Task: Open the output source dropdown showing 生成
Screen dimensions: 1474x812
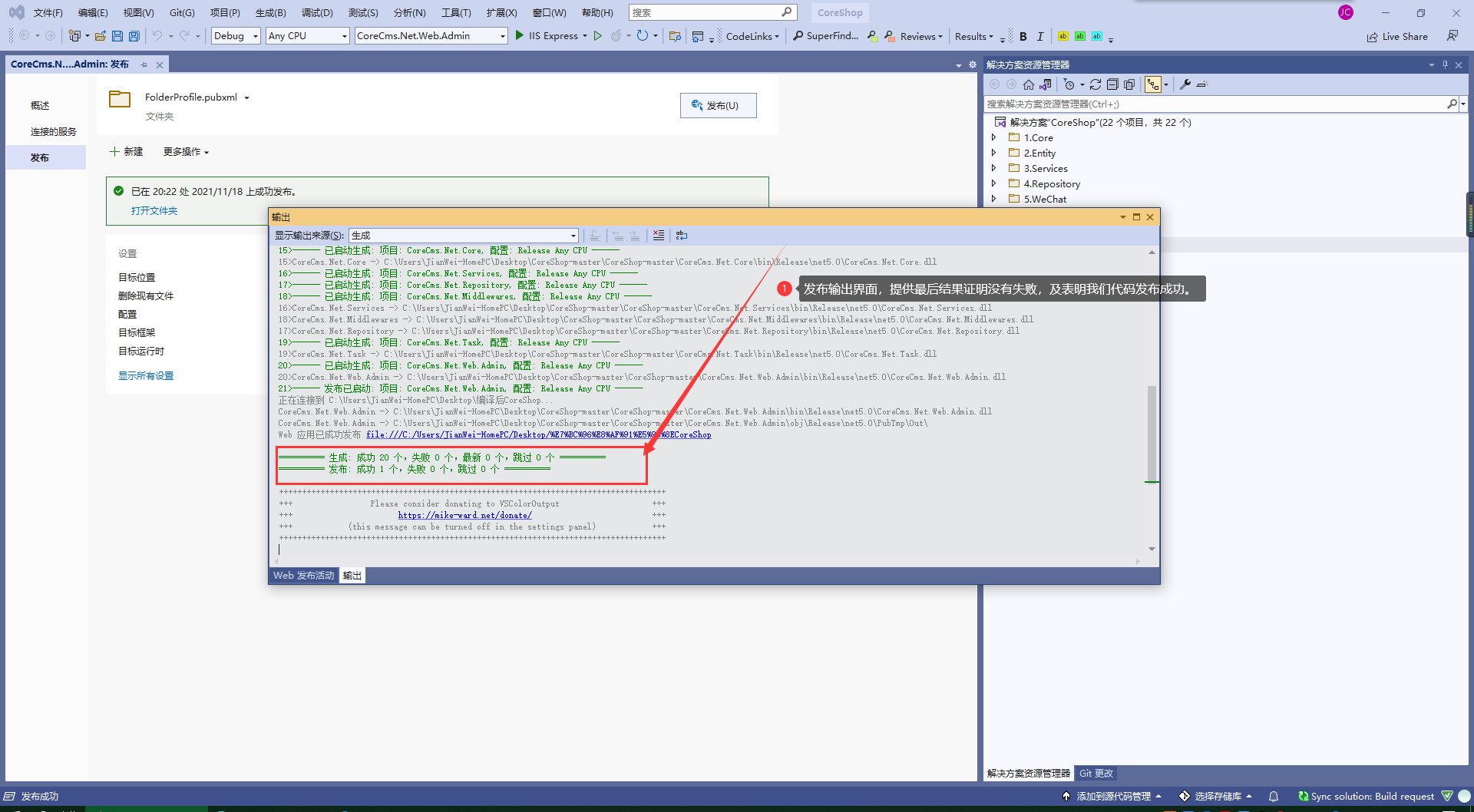Action: tap(463, 236)
